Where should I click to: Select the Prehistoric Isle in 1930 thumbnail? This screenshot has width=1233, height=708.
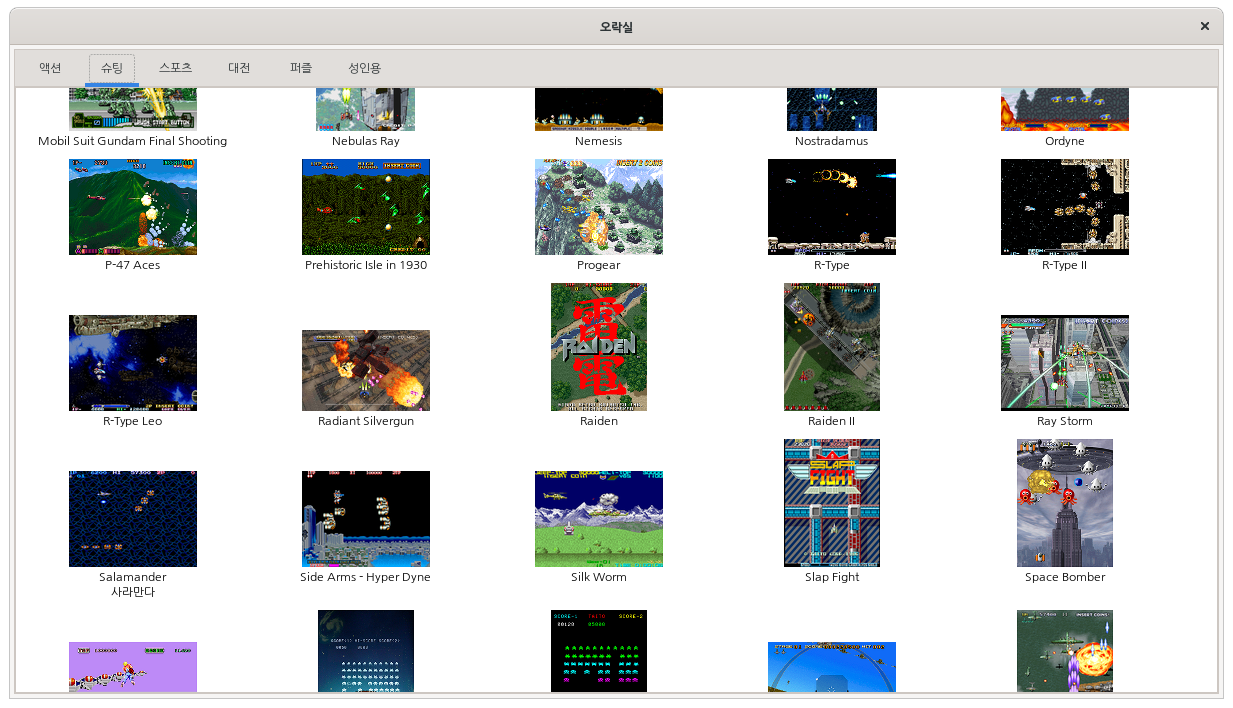pos(366,207)
